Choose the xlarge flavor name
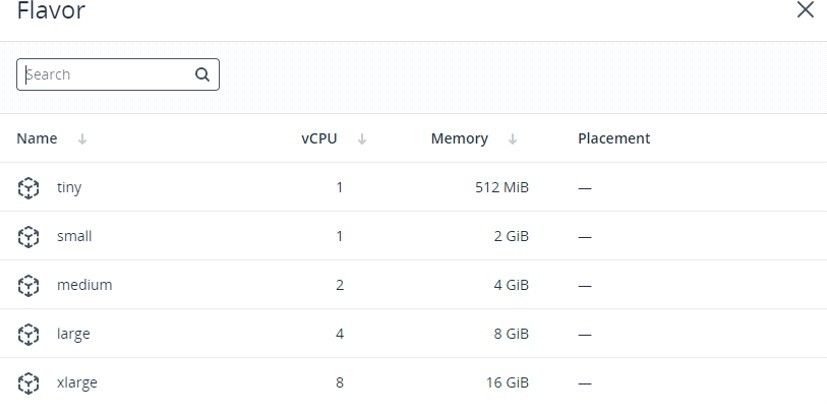This screenshot has height=404, width=827. pyautogui.click(x=77, y=382)
